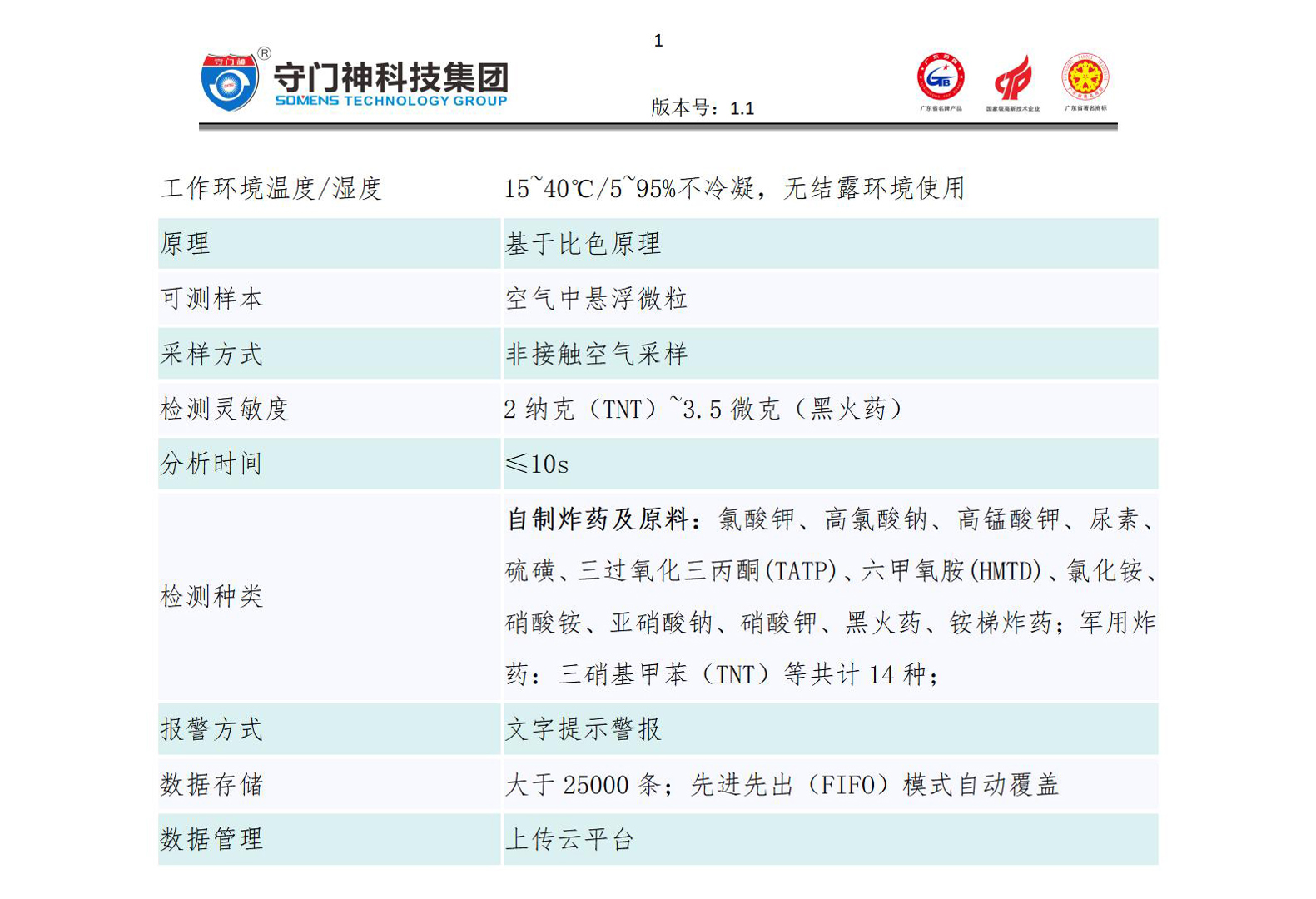Click the 守门神科技集团 company name
The width and height of the screenshot is (1316, 899).
click(390, 77)
